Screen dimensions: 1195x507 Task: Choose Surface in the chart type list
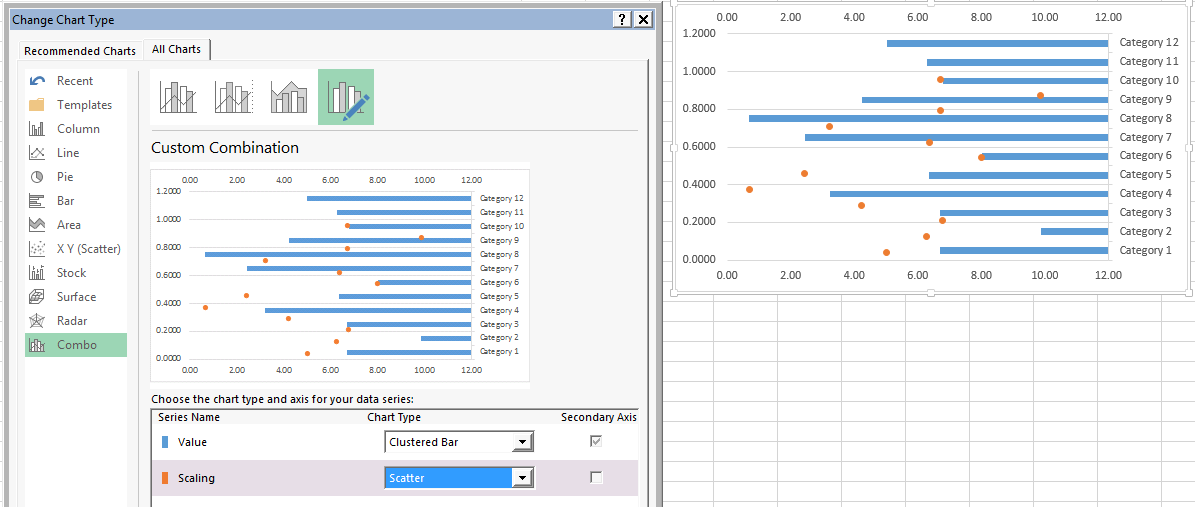[x=76, y=297]
